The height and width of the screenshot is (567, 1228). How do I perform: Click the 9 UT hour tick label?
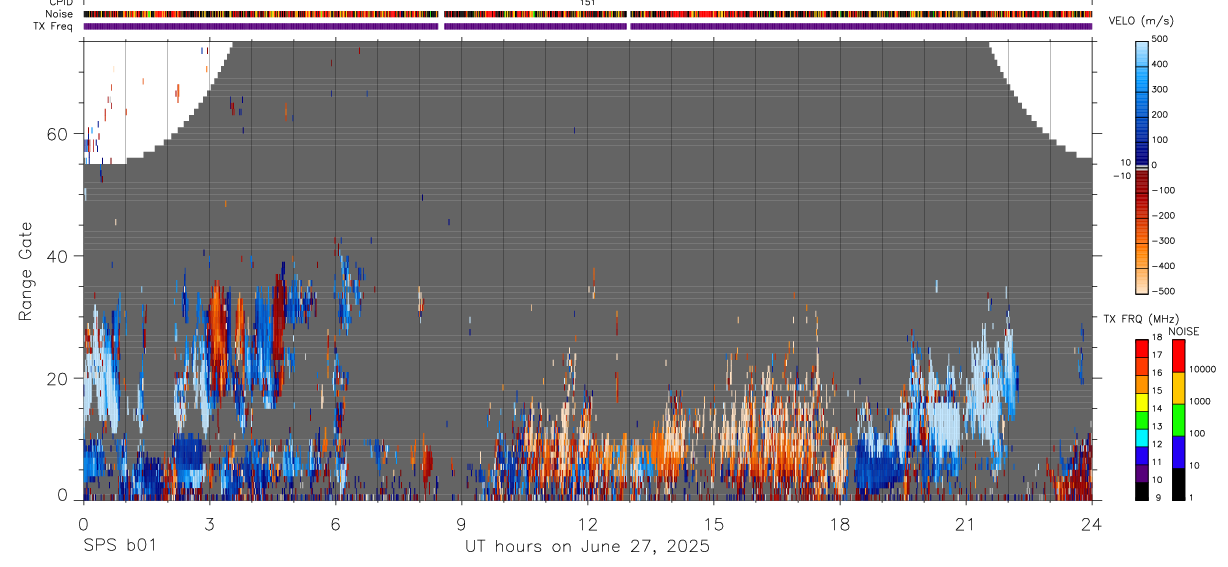pyautogui.click(x=461, y=523)
